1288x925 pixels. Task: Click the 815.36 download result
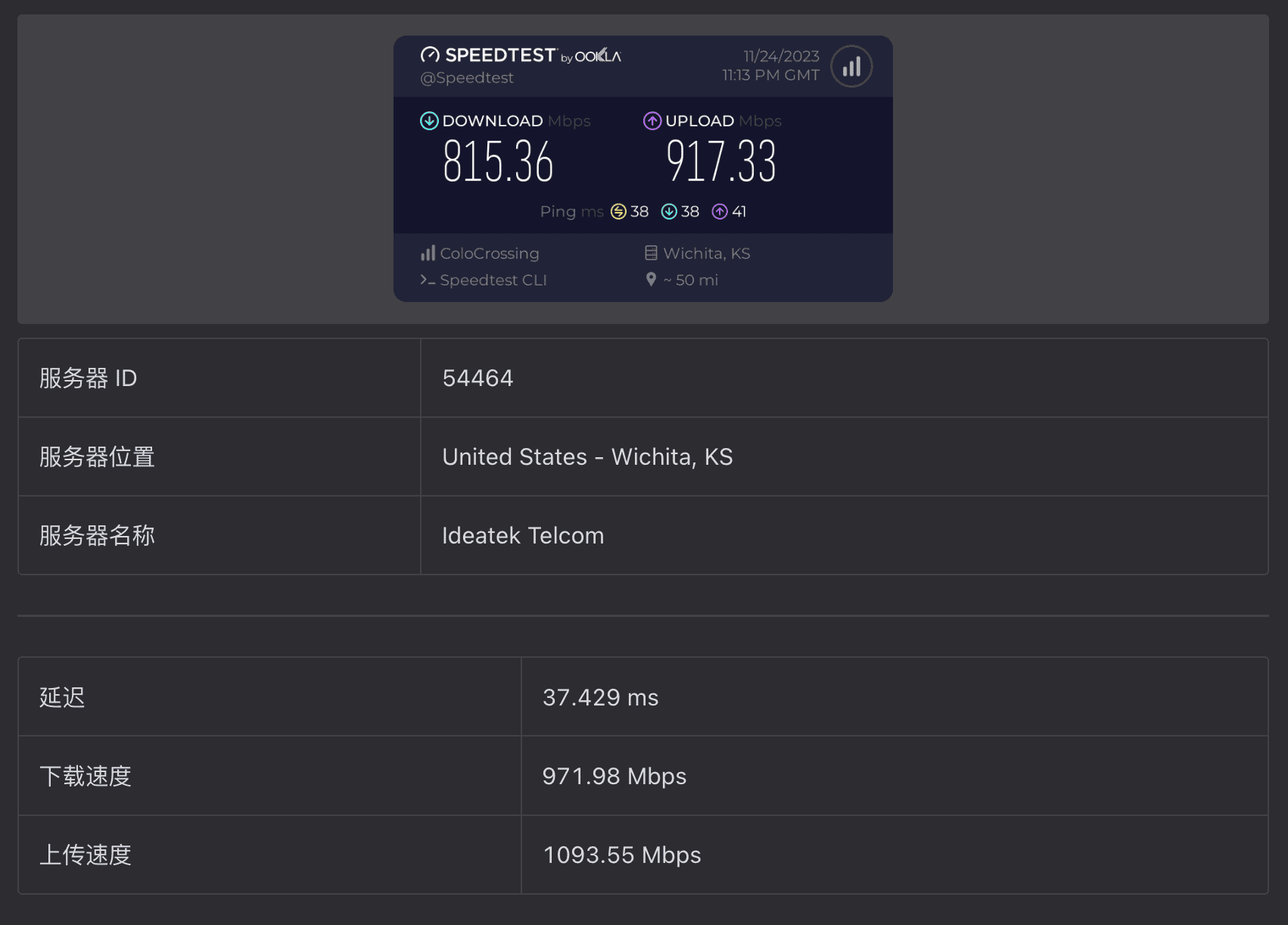[x=498, y=161]
